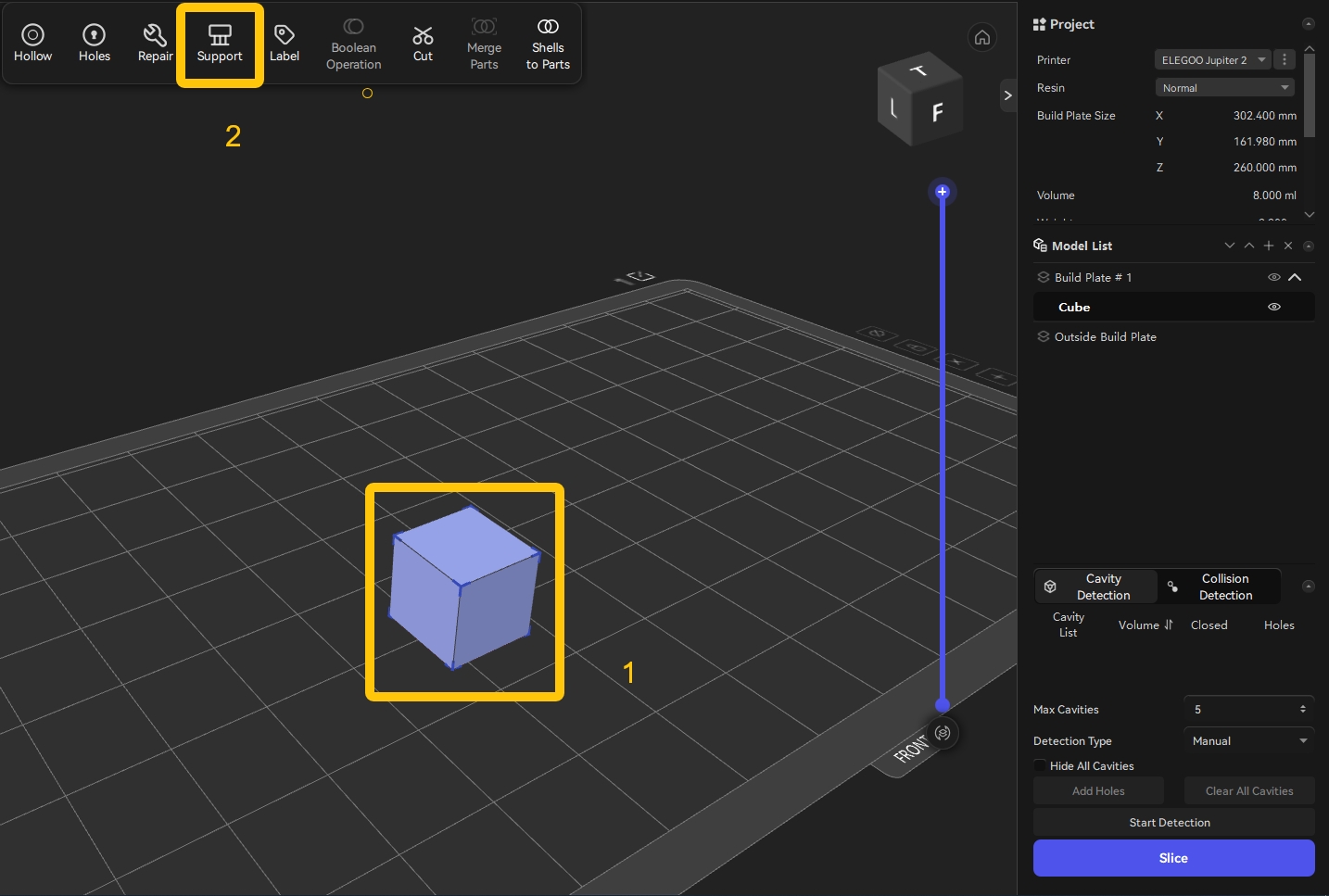
Task: Click the Merge Parts tool
Action: click(x=484, y=44)
